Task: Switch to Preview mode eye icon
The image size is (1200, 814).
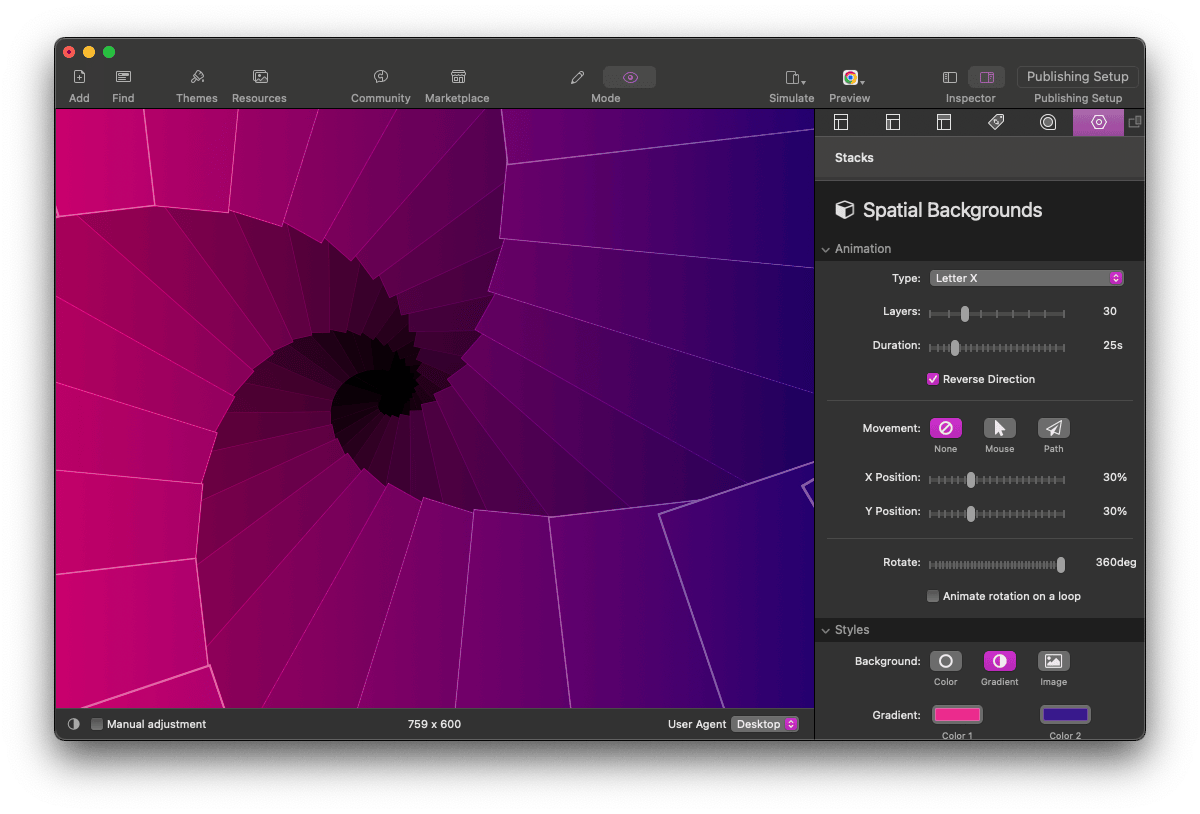Action: point(630,77)
